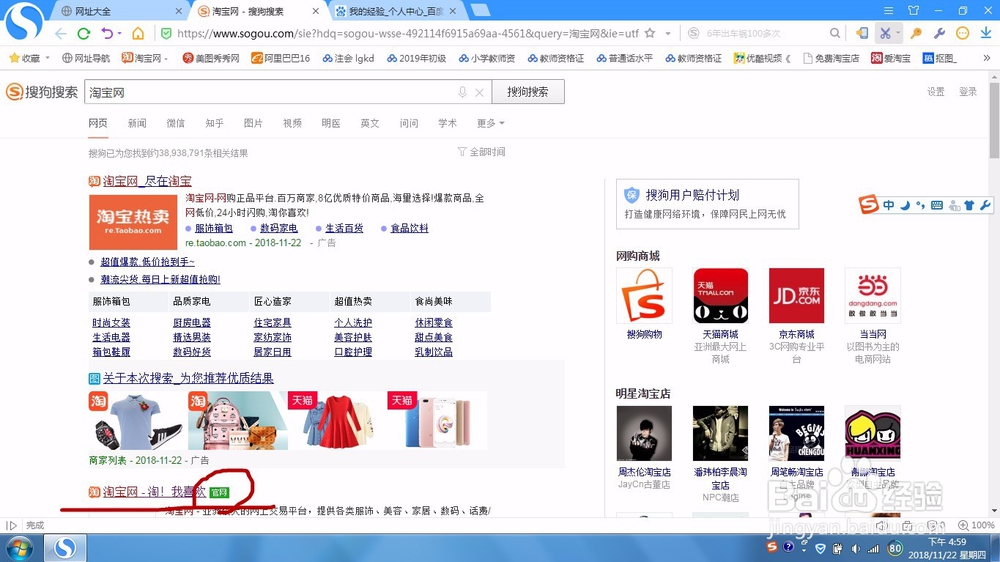Click the sidebar toggle icon in status bar

(11, 526)
